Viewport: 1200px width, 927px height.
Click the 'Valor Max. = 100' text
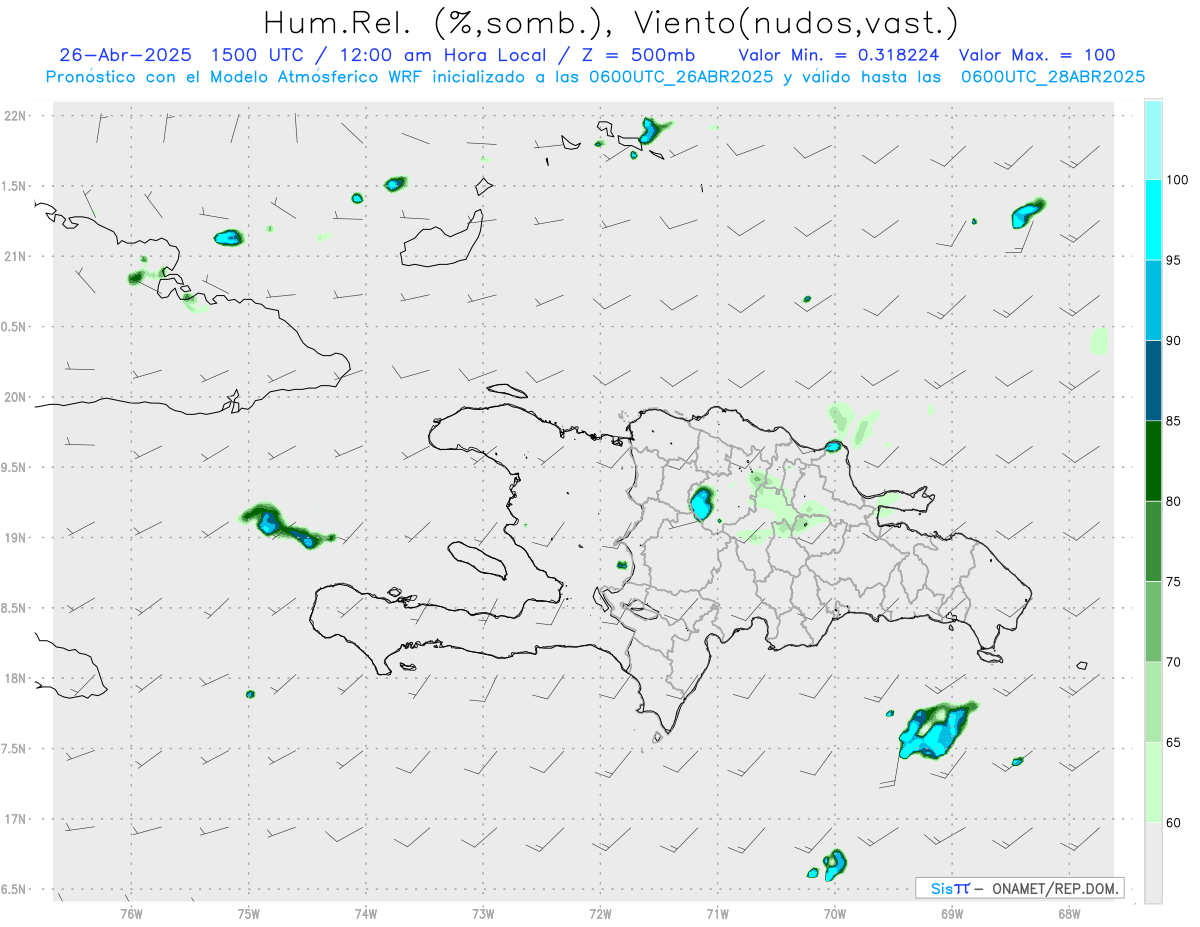coord(1037,55)
